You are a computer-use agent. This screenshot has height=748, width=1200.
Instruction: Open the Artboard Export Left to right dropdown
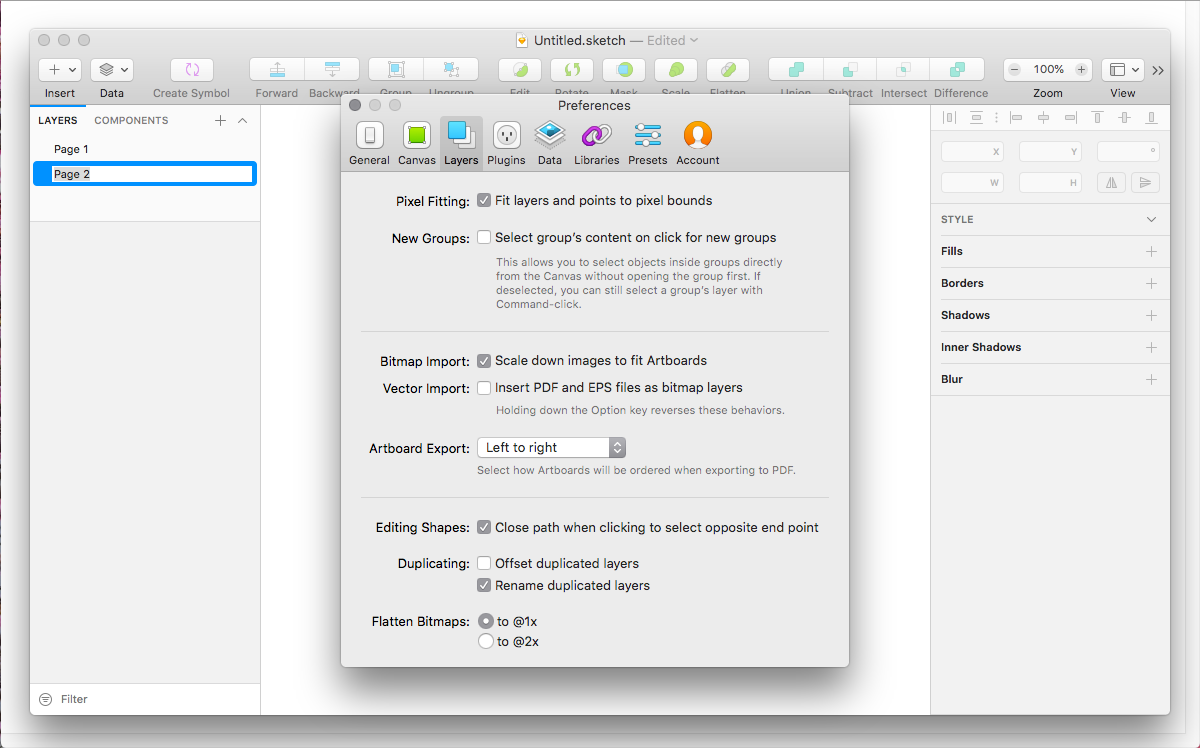[551, 447]
